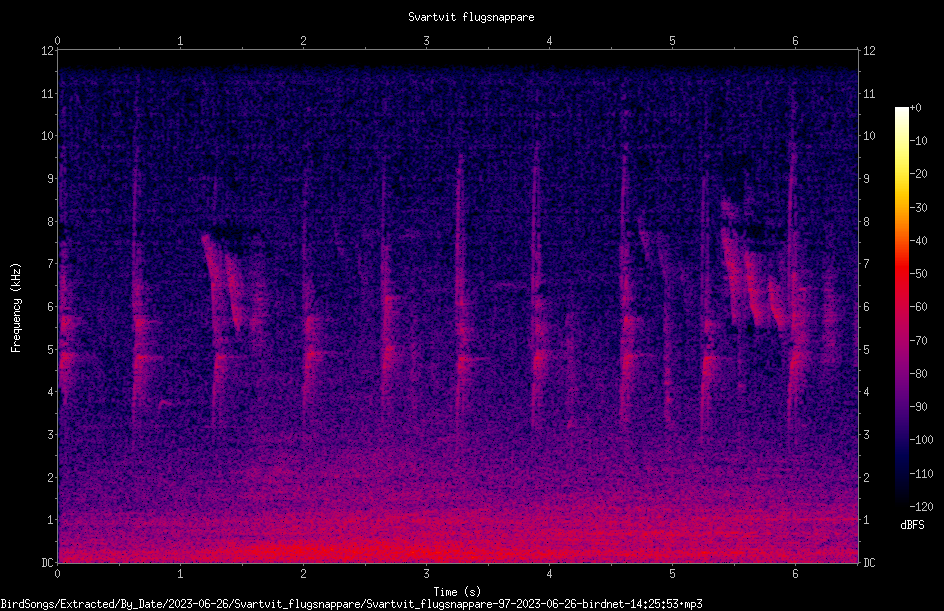The image size is (944, 611).
Task: Click the "5" tick on the right frequency axis
Action: tap(866, 349)
